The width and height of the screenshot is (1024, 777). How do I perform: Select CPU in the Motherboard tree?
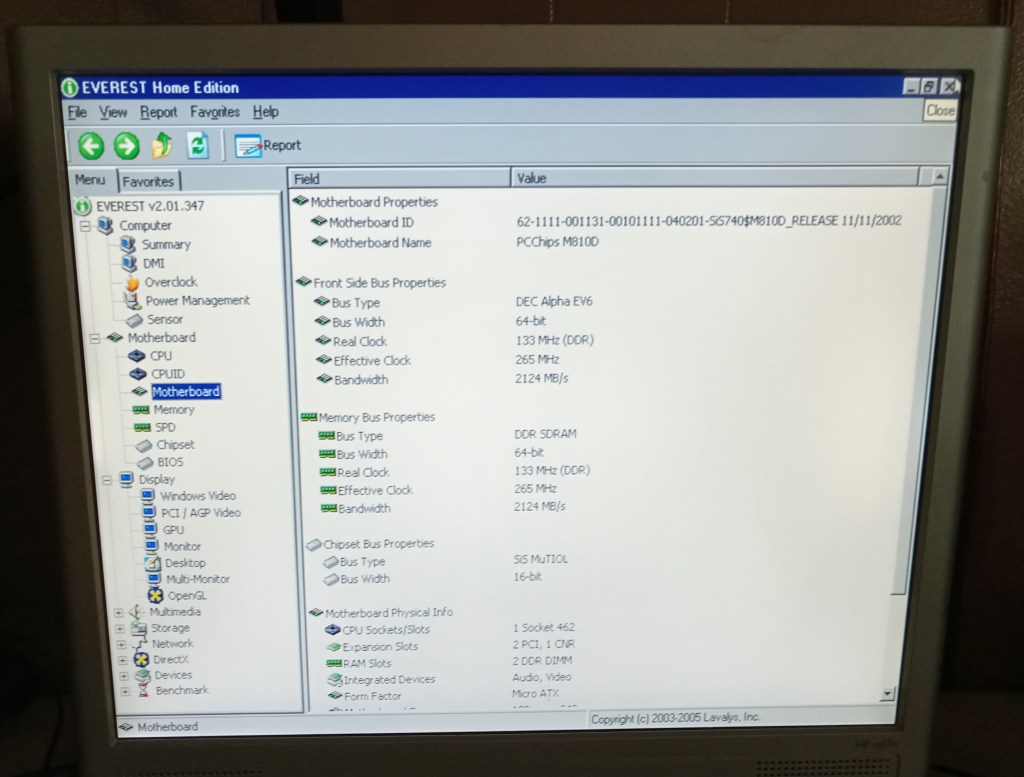pos(160,355)
